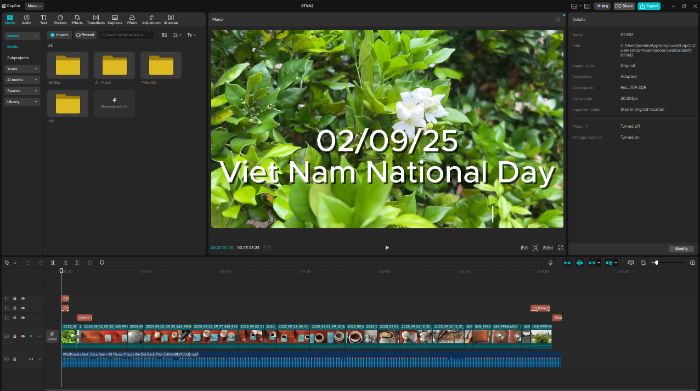Open the Effects tab
700x391 pixels.
(x=77, y=19)
